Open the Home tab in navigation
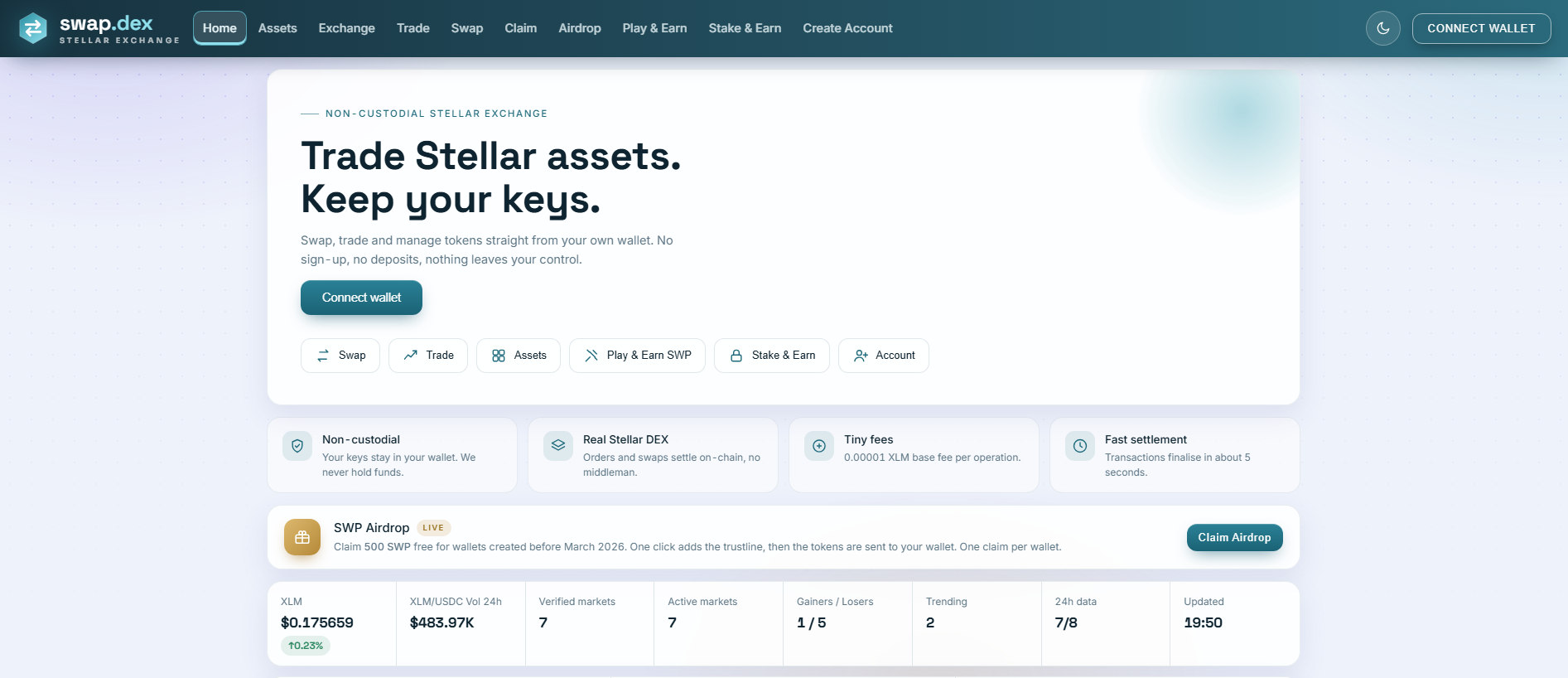 tap(220, 28)
